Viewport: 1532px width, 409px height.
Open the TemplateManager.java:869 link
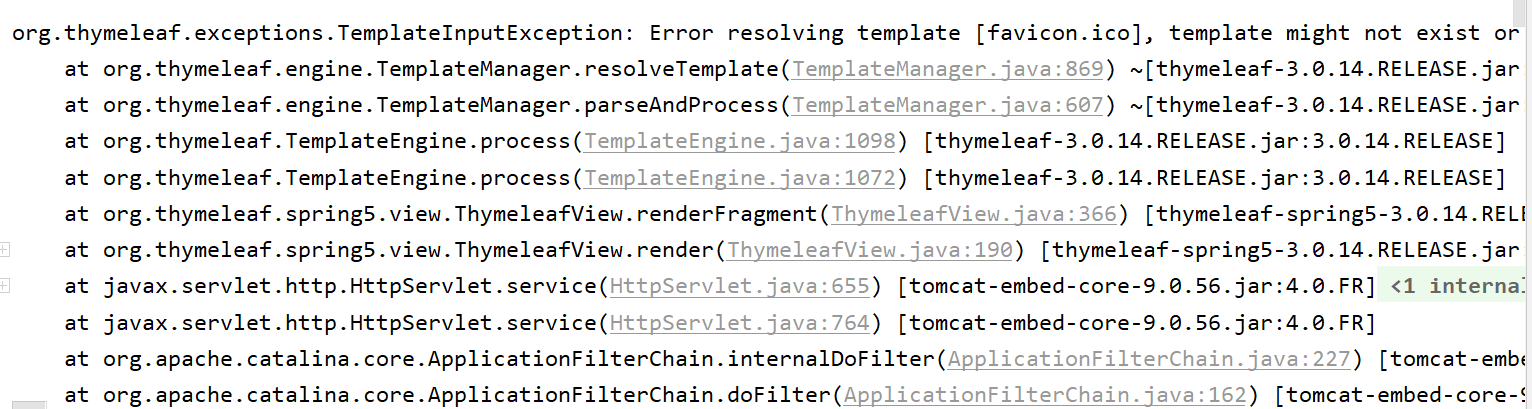tap(947, 70)
